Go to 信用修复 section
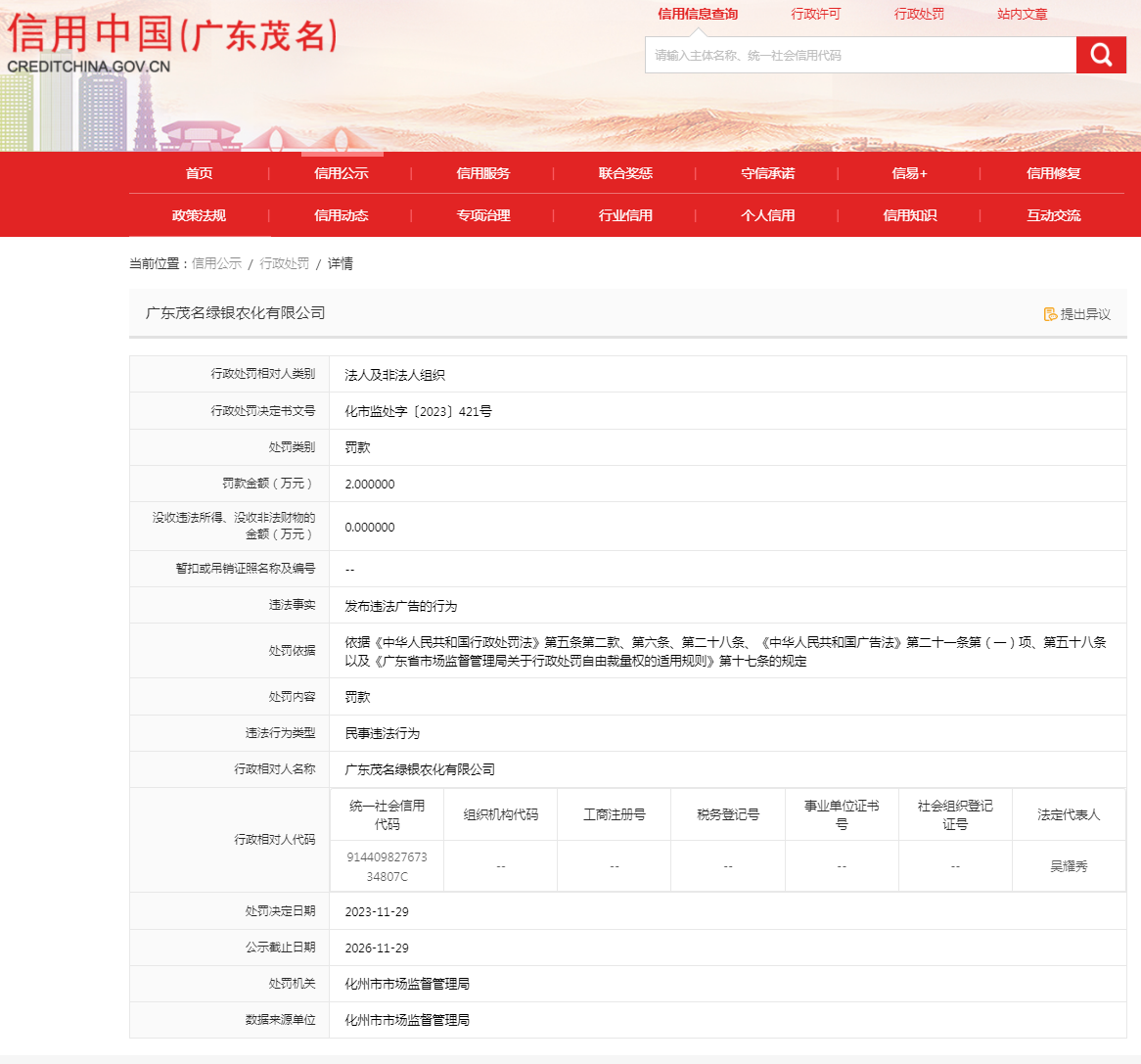The image size is (1141, 1064). point(1053,173)
